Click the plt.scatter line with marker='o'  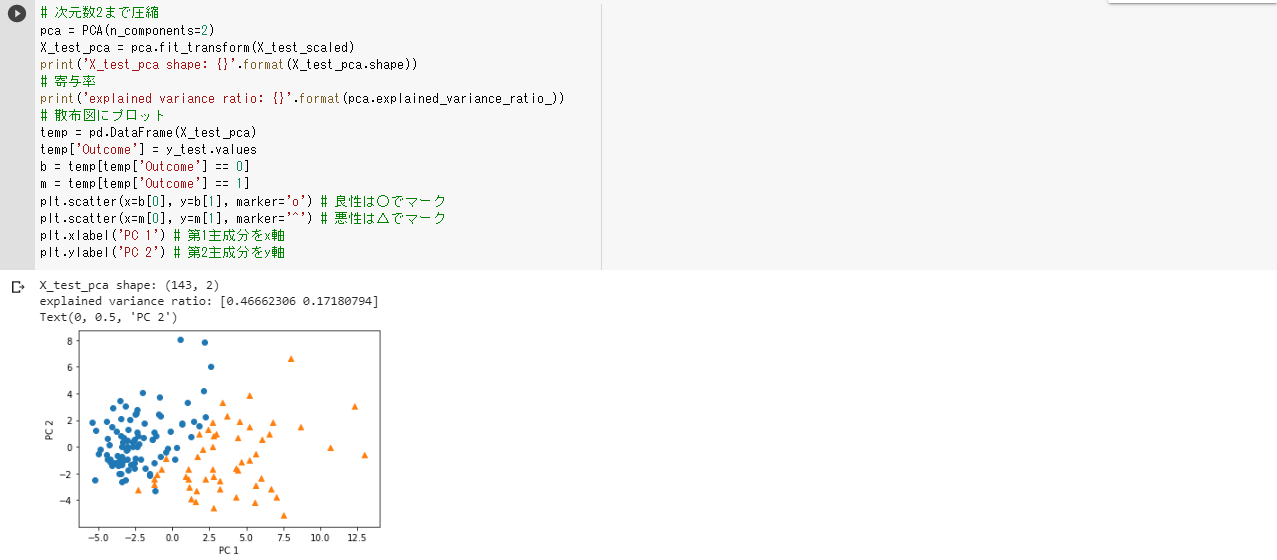coord(243,200)
